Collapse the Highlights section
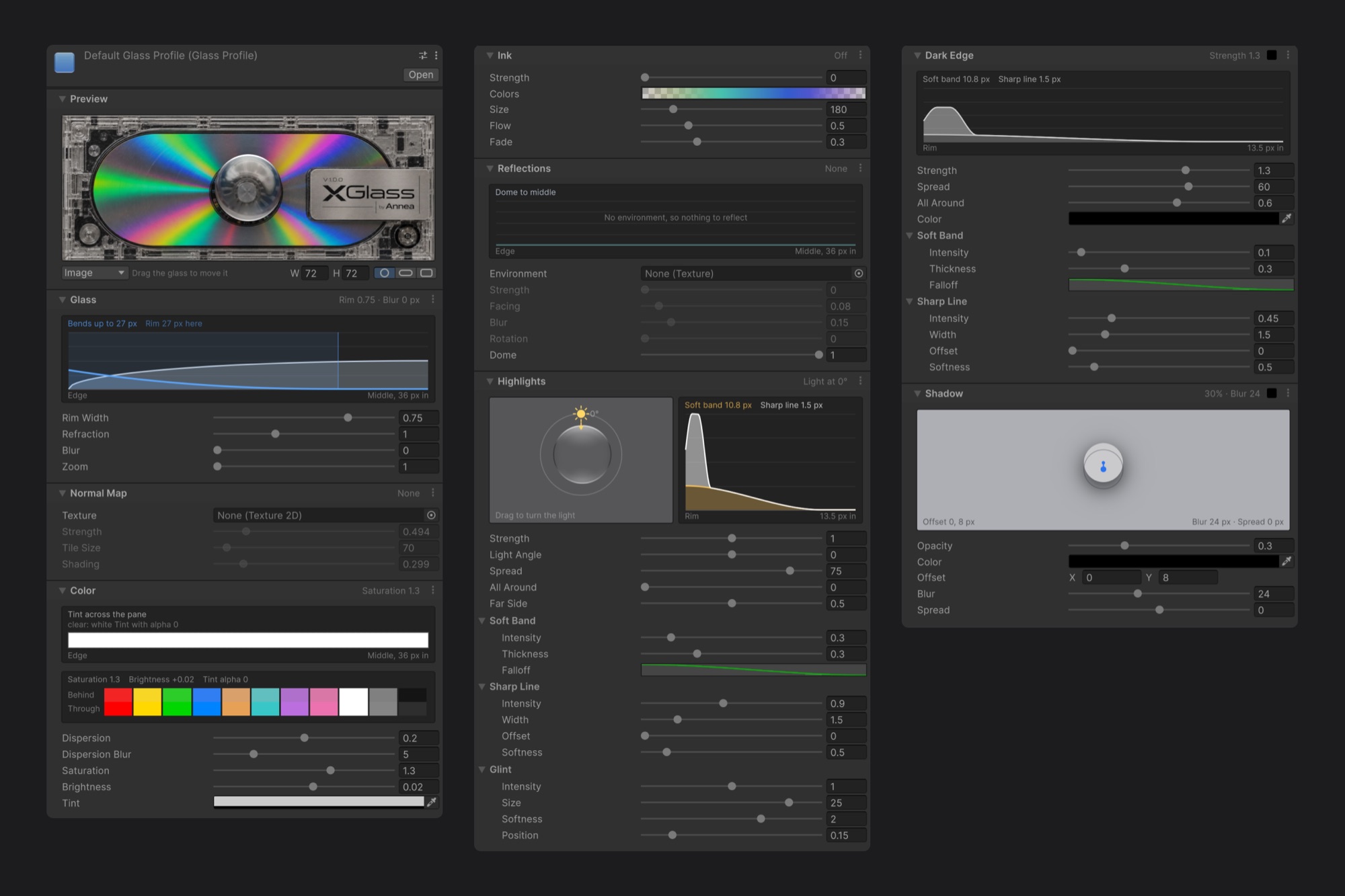 (x=490, y=381)
